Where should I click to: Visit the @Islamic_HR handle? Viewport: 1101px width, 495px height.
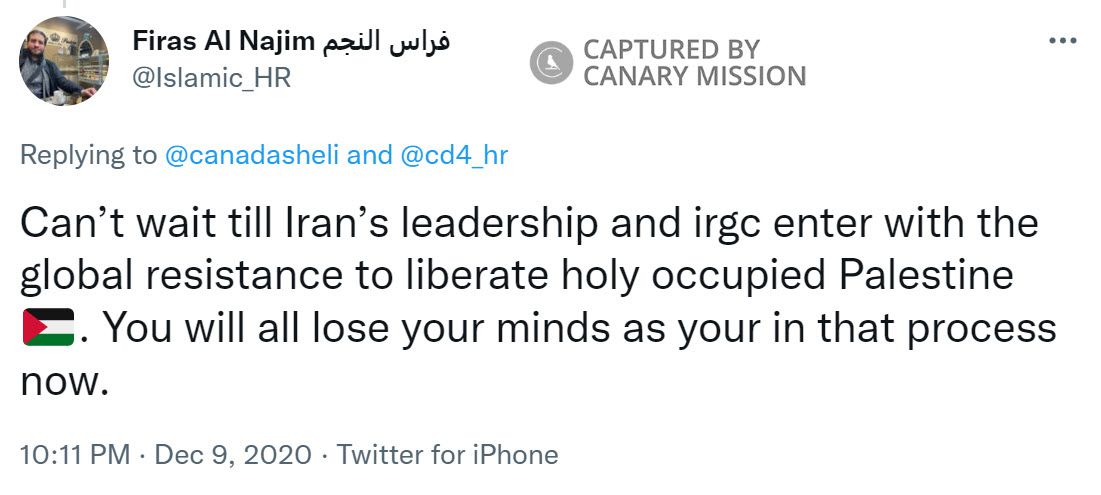point(211,78)
